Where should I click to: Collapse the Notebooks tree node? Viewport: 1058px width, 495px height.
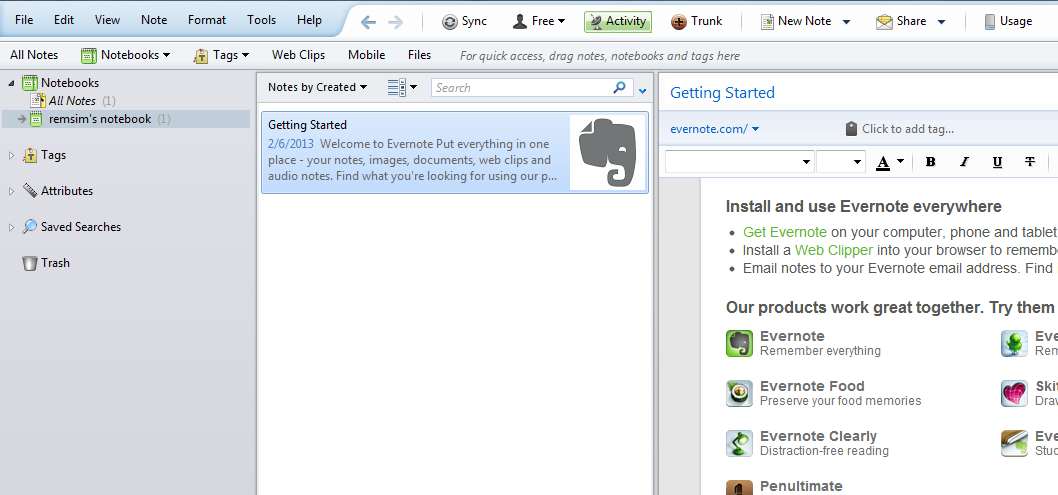[11, 83]
